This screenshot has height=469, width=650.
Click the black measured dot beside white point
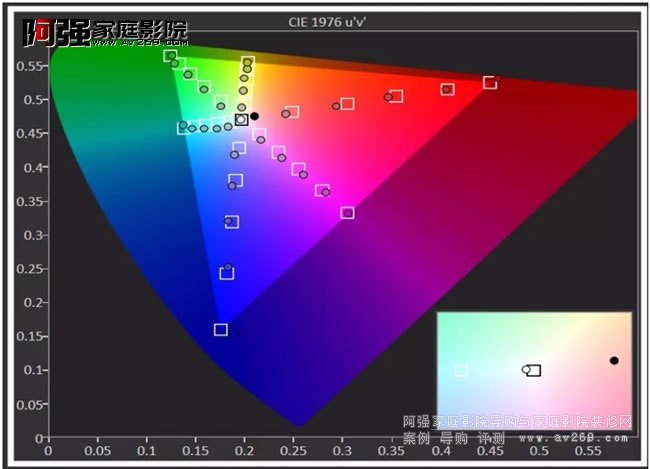pos(254,116)
